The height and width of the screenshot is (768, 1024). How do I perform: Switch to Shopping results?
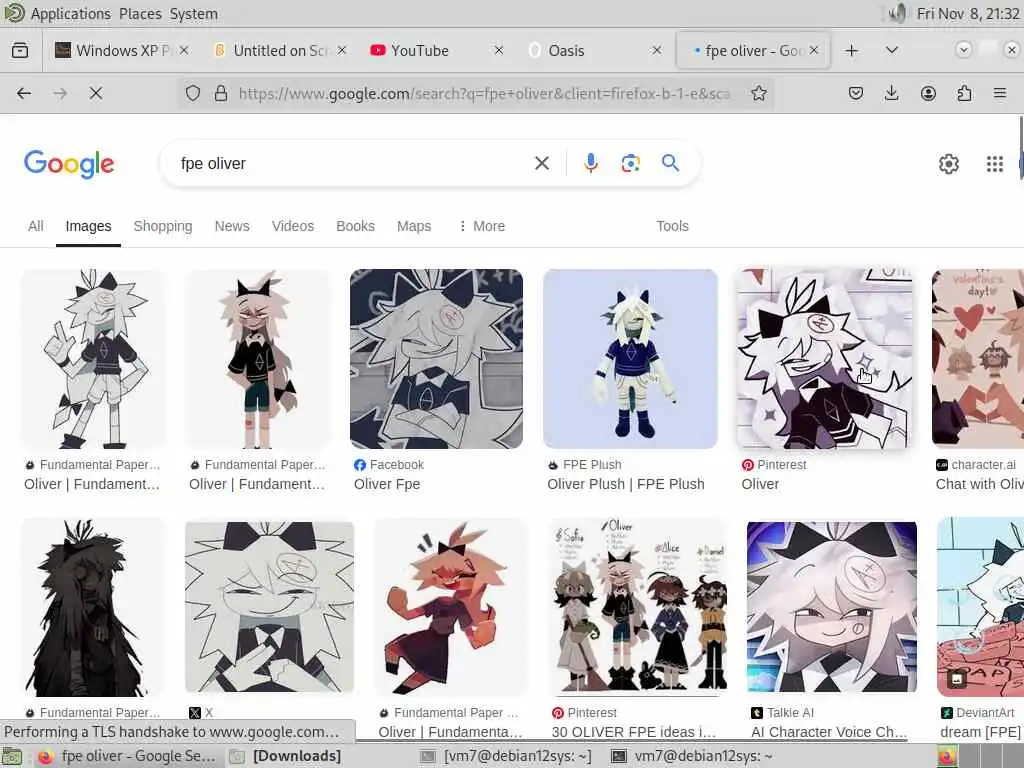click(163, 226)
